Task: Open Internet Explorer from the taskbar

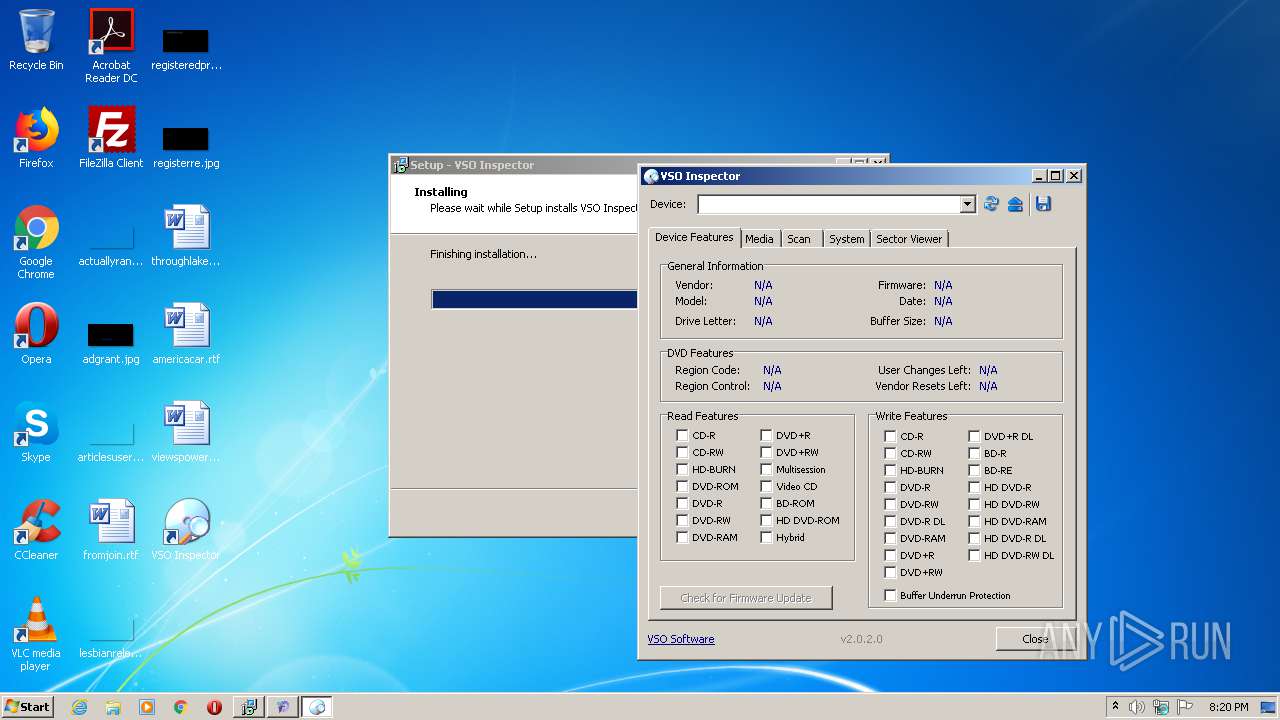Action: pos(79,707)
